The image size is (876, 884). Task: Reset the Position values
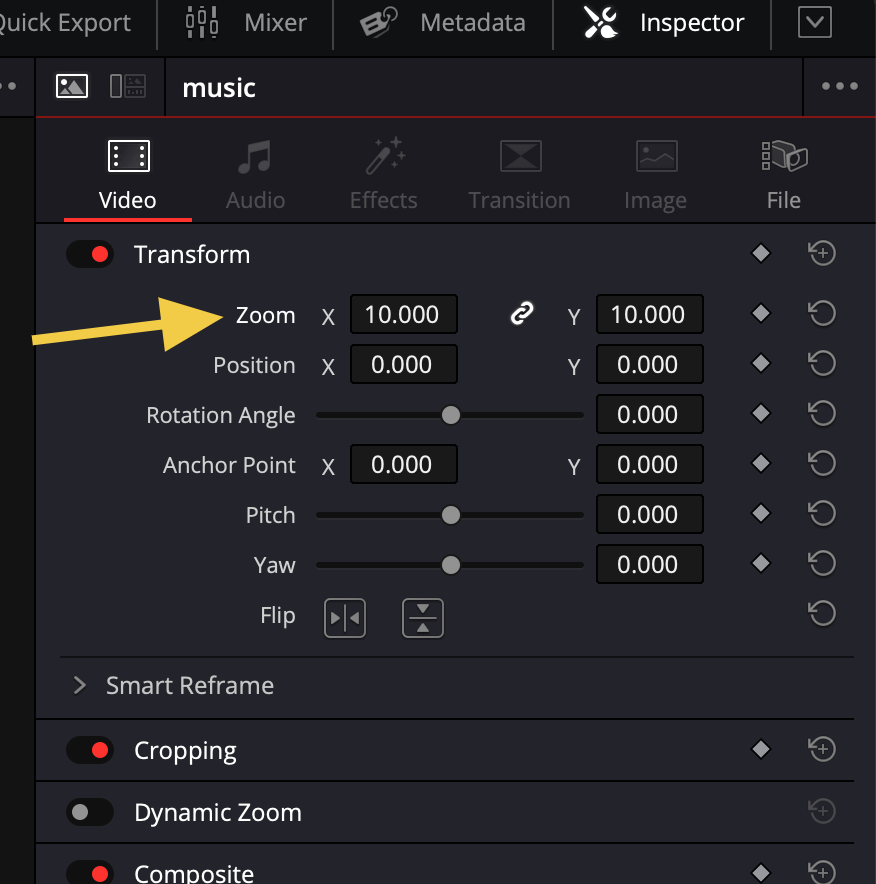click(x=822, y=363)
